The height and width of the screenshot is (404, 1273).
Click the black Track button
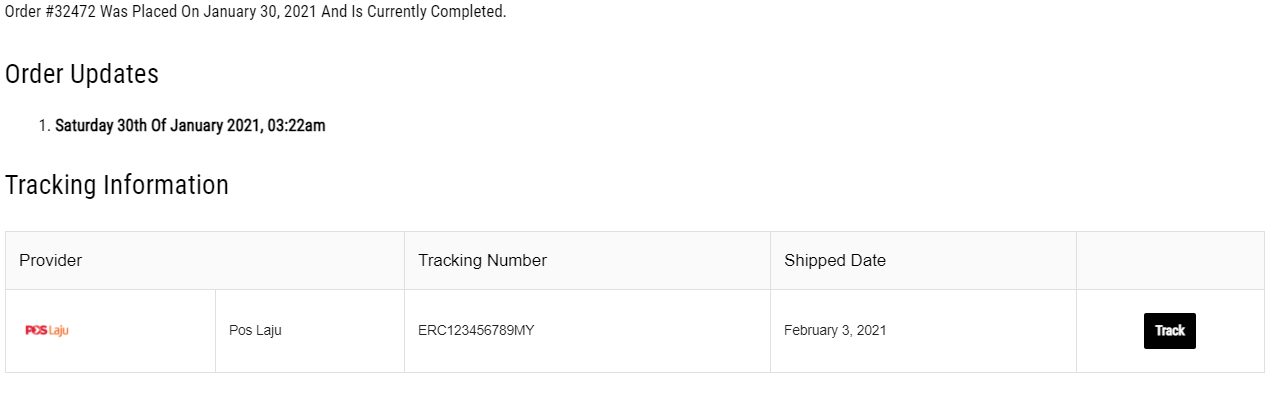(x=1169, y=331)
